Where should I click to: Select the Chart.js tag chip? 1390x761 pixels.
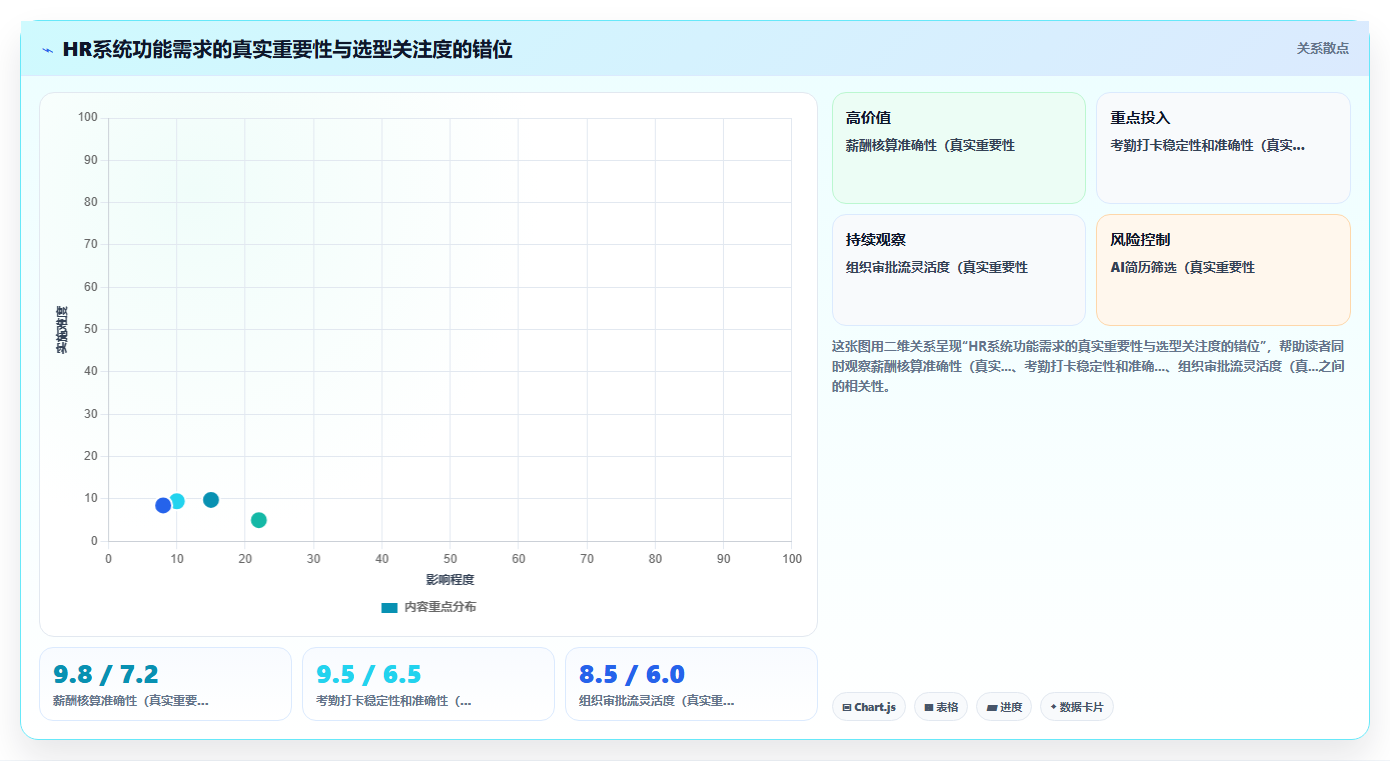click(x=869, y=707)
